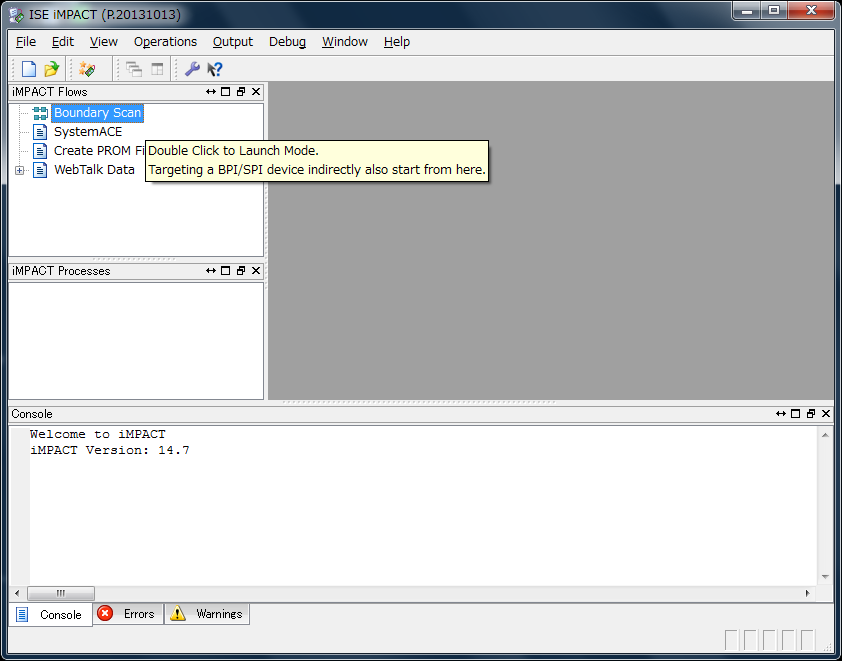Close the Console panel

click(826, 414)
